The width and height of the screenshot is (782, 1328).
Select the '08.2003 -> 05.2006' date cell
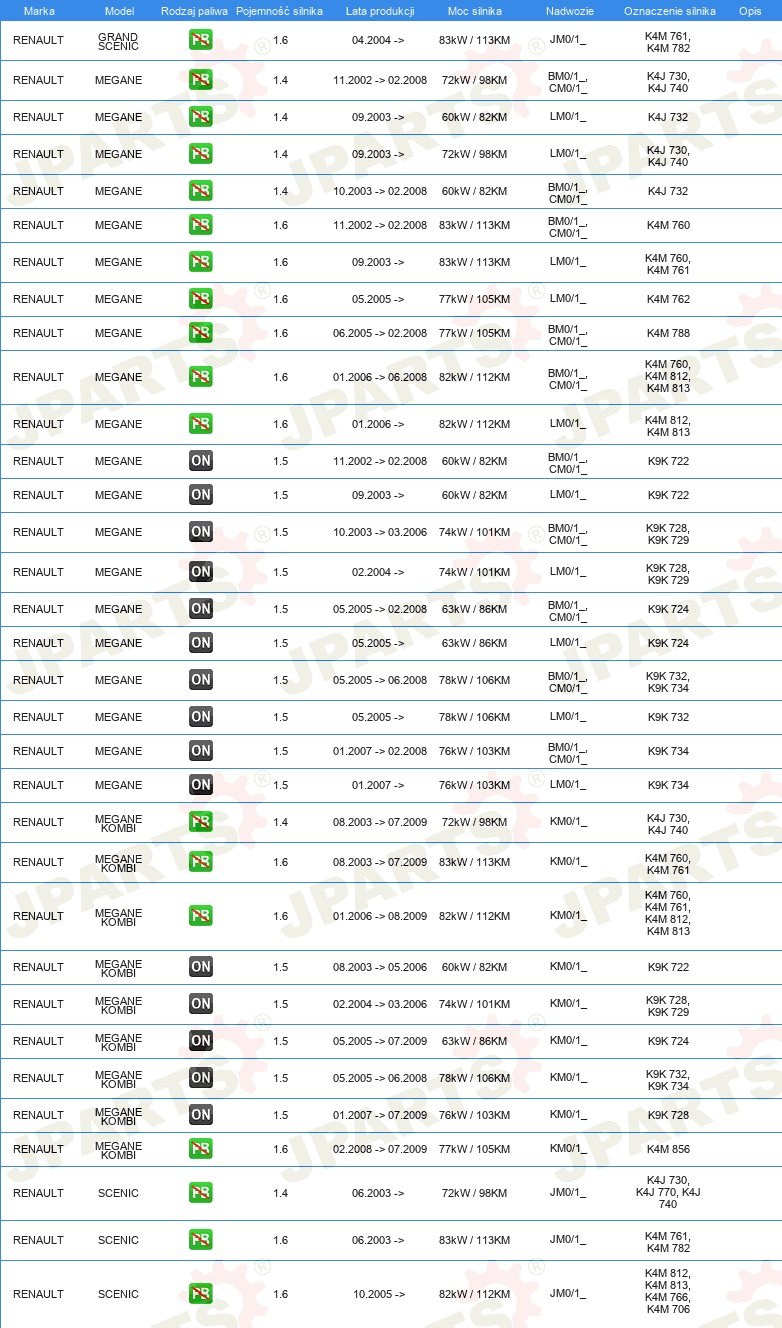click(380, 967)
